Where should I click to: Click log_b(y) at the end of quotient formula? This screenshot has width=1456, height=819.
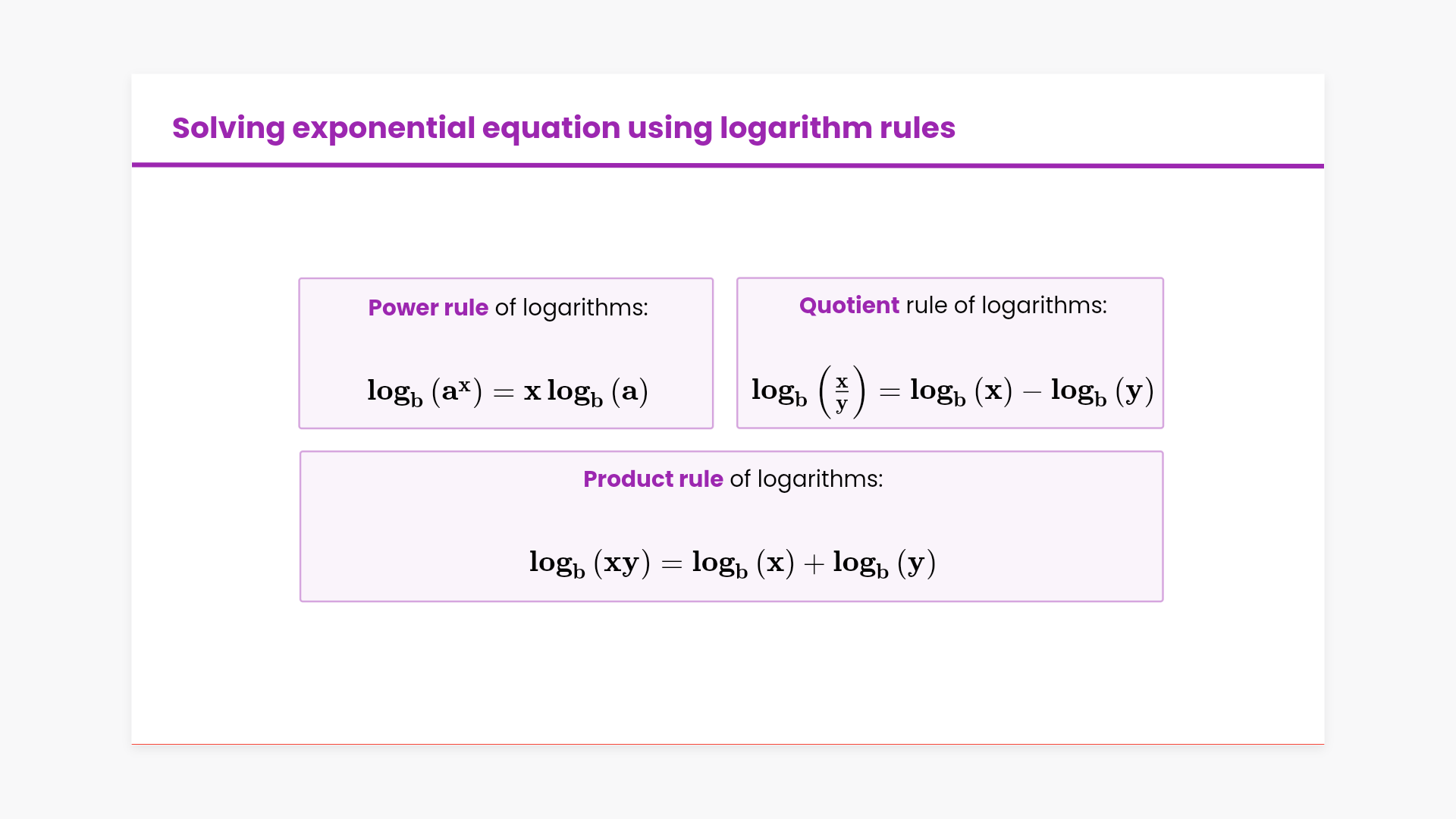1102,391
